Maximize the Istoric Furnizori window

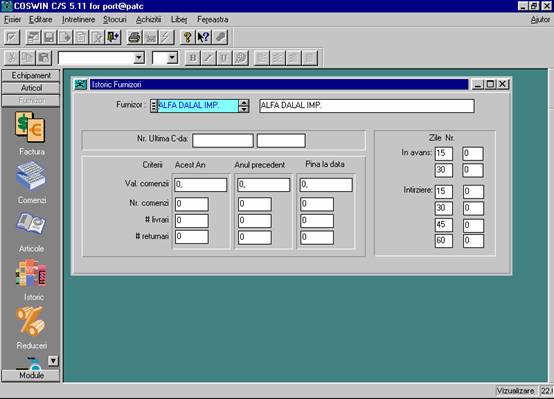490,84
